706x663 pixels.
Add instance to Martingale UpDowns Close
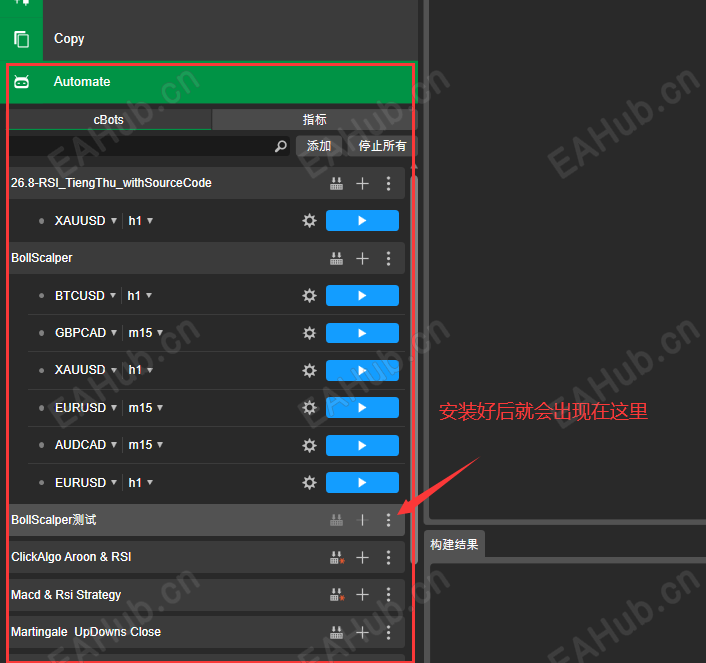(362, 633)
